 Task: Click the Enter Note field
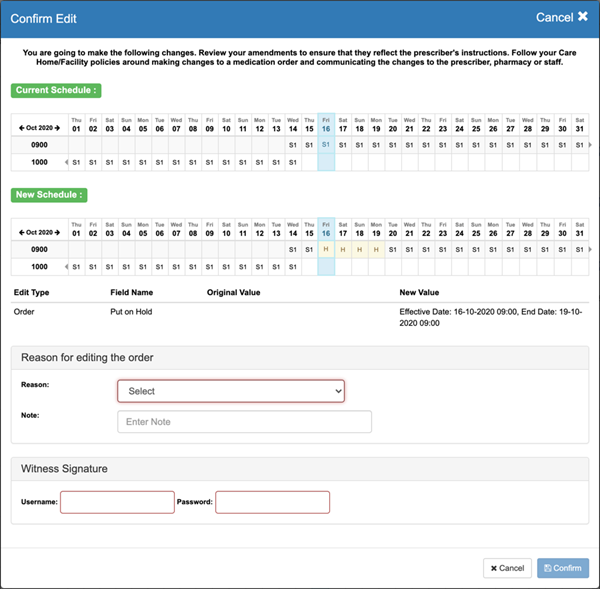[244, 422]
